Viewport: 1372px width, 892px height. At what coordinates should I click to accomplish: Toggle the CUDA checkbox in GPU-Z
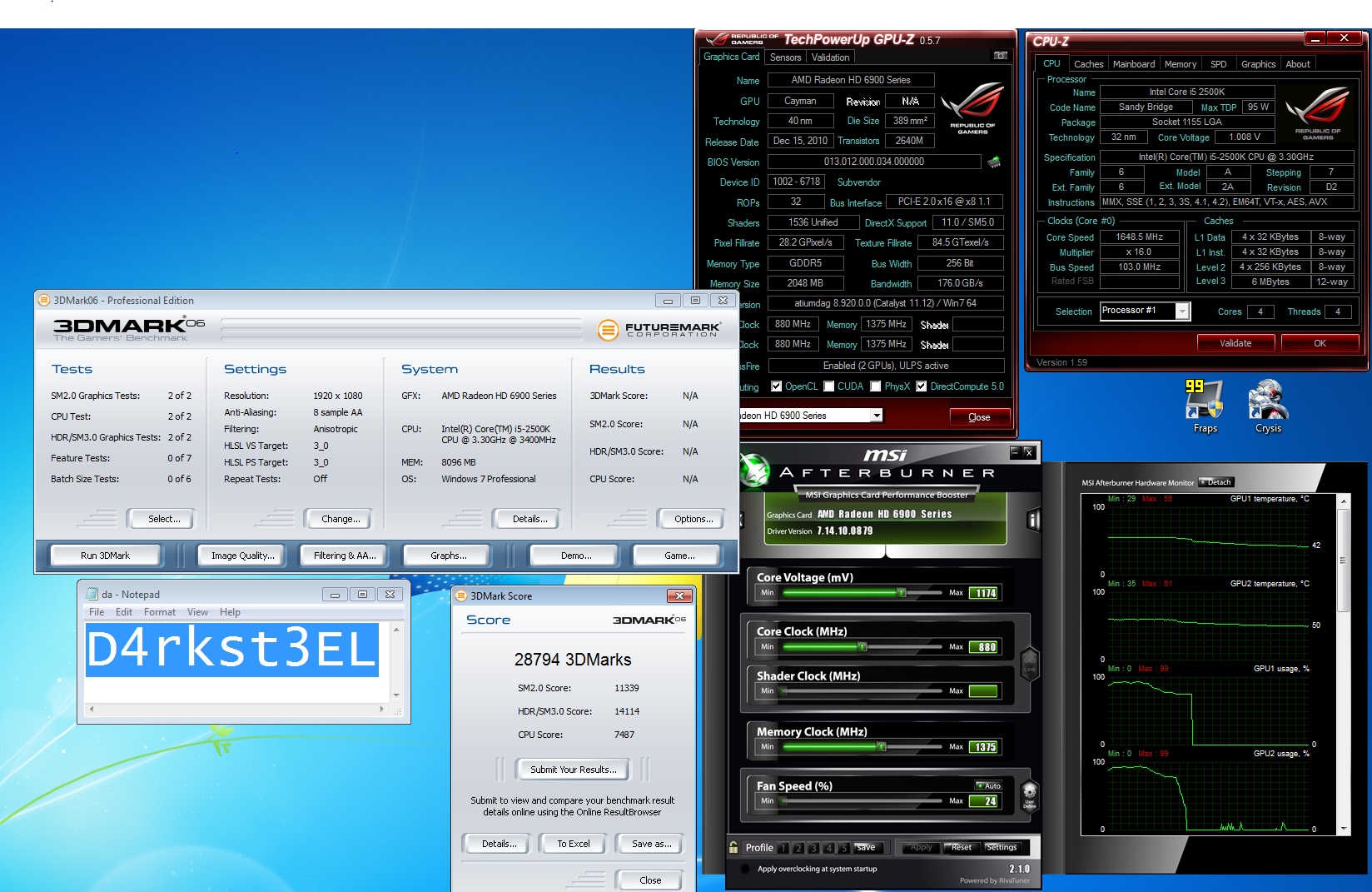[828, 386]
